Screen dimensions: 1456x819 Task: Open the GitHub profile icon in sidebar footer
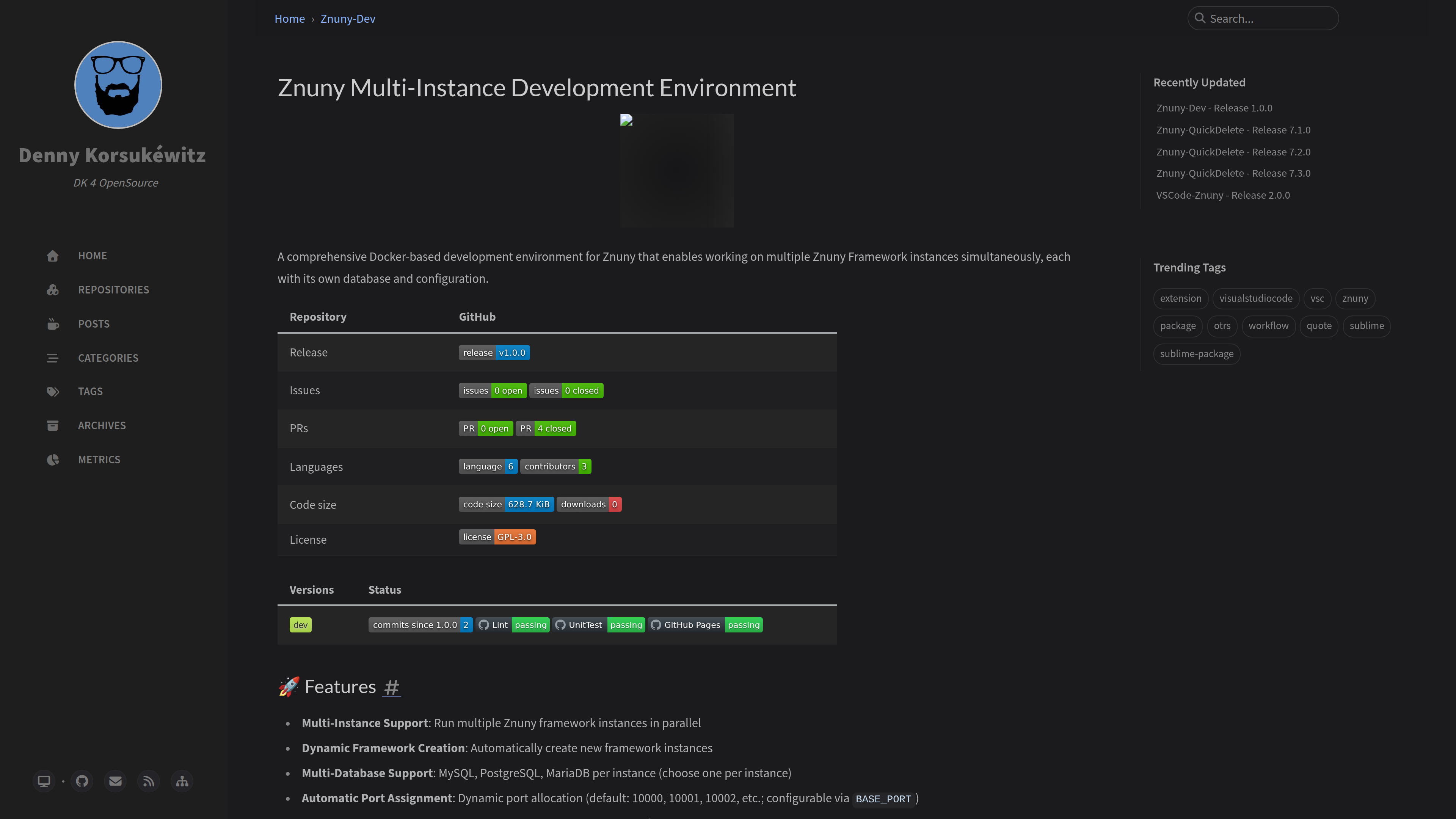tap(82, 781)
